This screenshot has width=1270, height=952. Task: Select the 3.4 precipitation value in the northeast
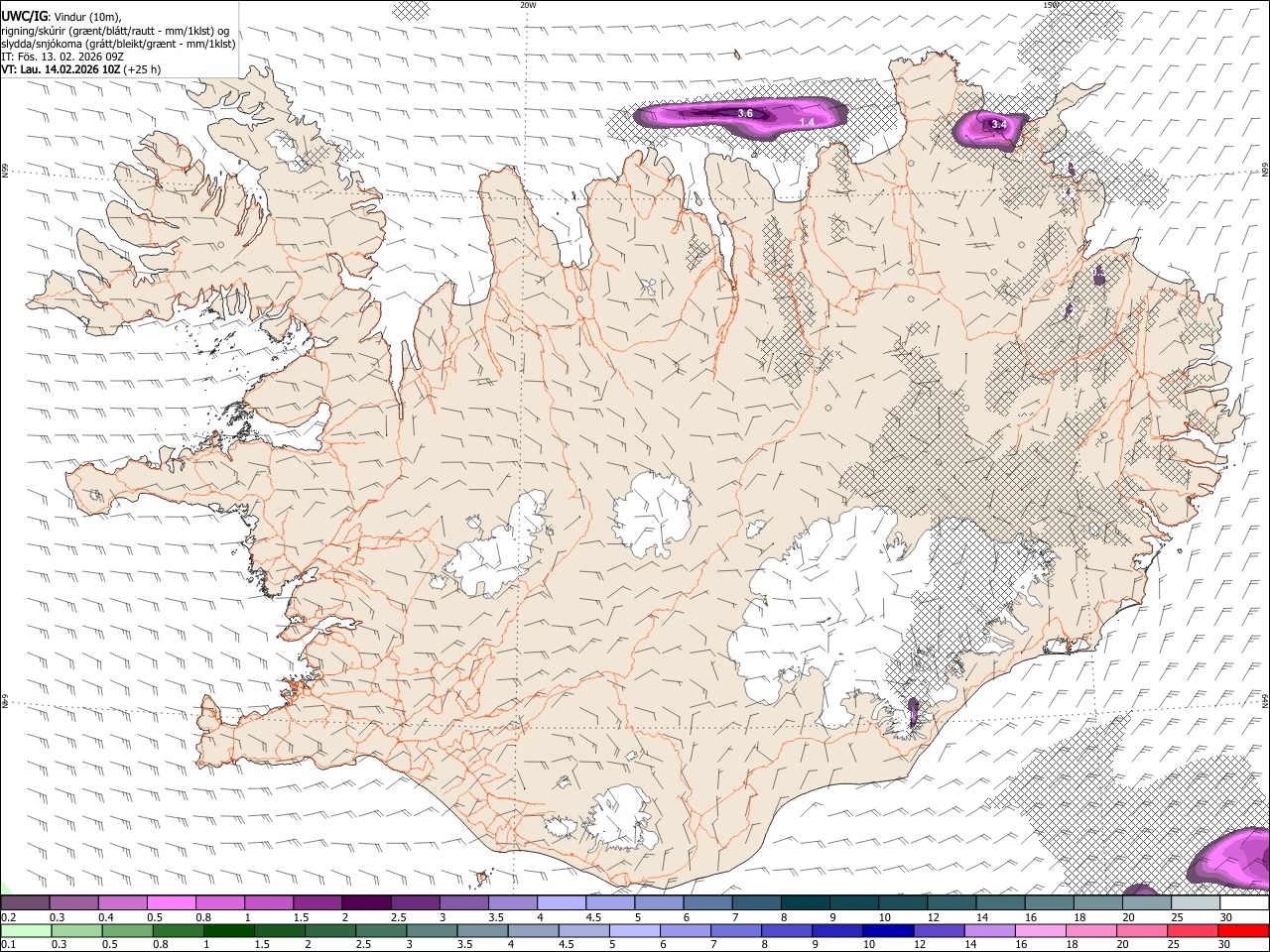click(998, 125)
